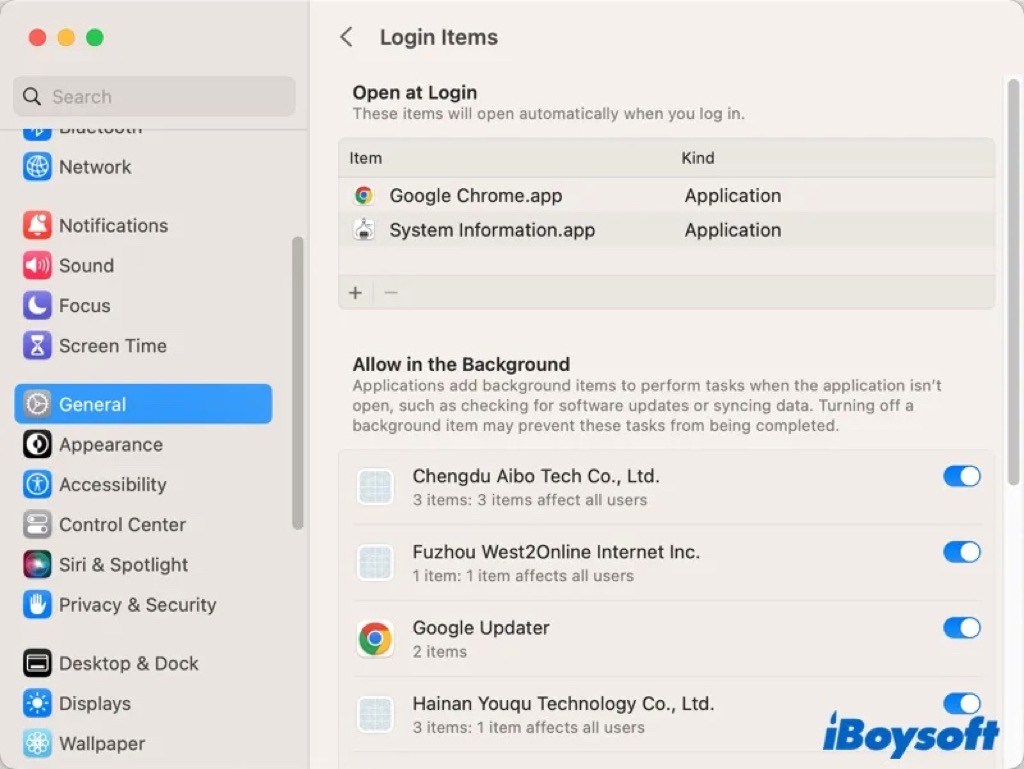Open Displays settings label
Viewport: 1024px width, 769px height.
tap(95, 704)
